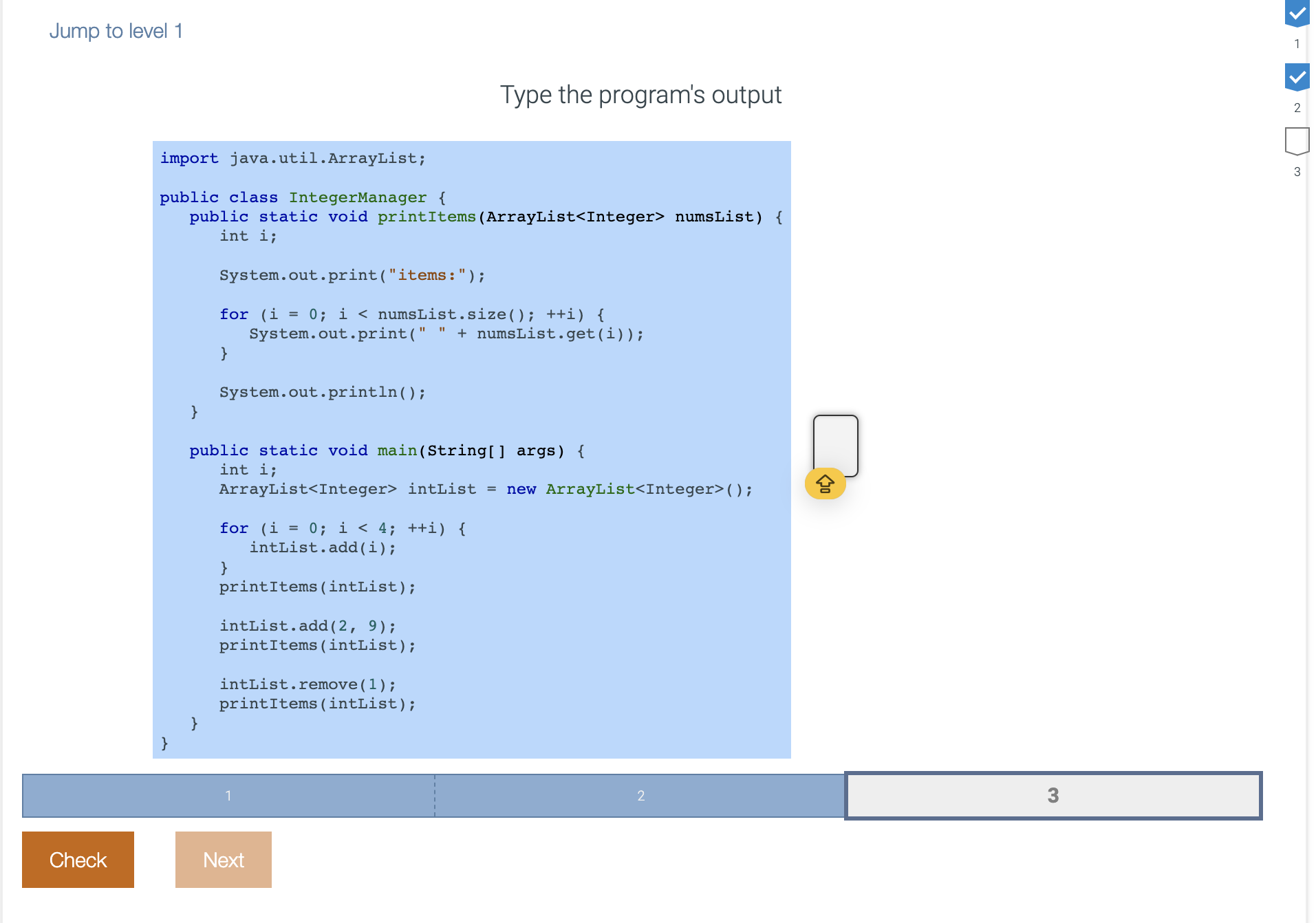Click the unfilled badge above the number 3

point(1296,141)
